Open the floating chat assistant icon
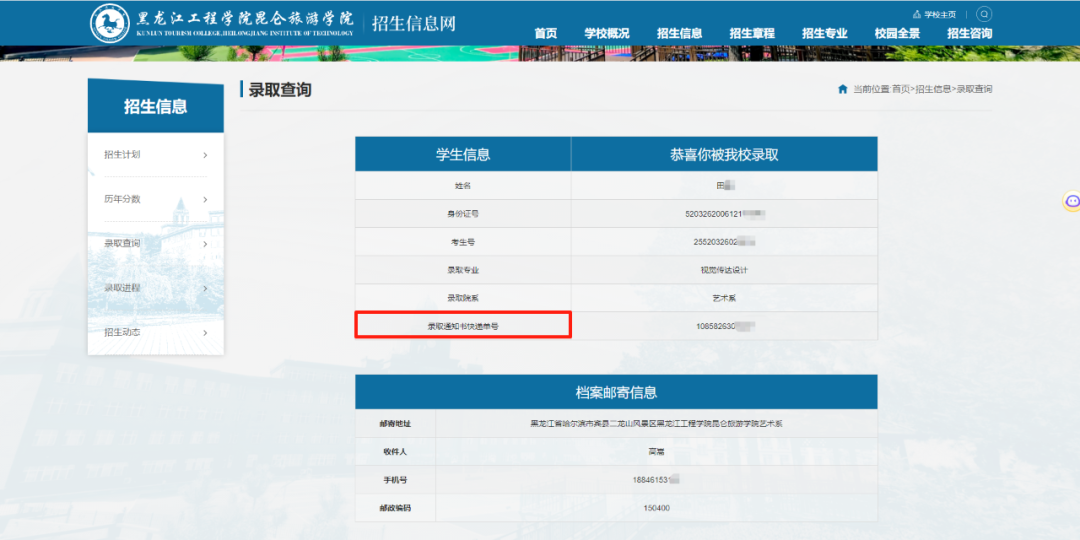The height and width of the screenshot is (540, 1080). point(1071,201)
